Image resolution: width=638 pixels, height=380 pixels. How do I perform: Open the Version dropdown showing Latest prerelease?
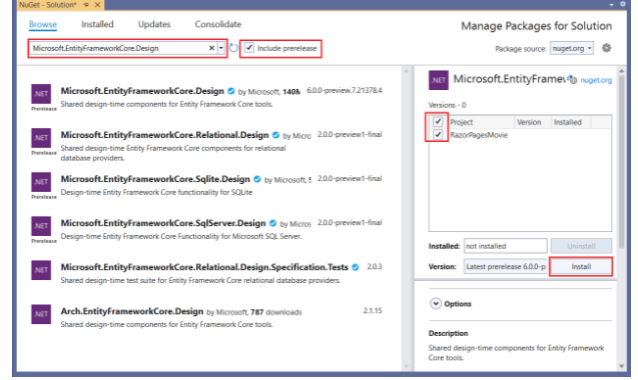(x=505, y=267)
